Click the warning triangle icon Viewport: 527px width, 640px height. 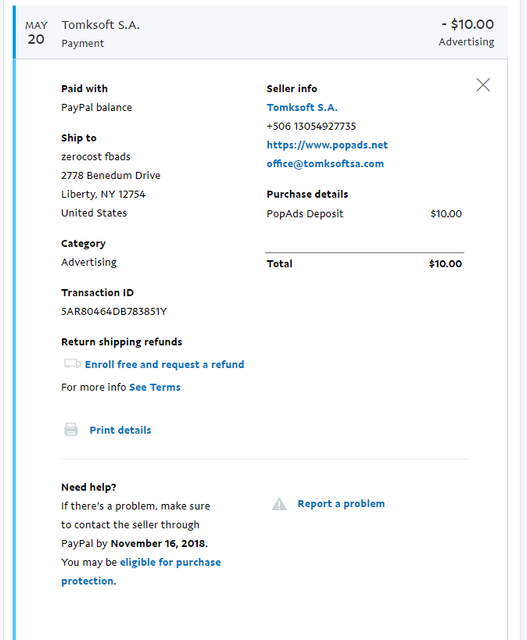[x=279, y=504]
